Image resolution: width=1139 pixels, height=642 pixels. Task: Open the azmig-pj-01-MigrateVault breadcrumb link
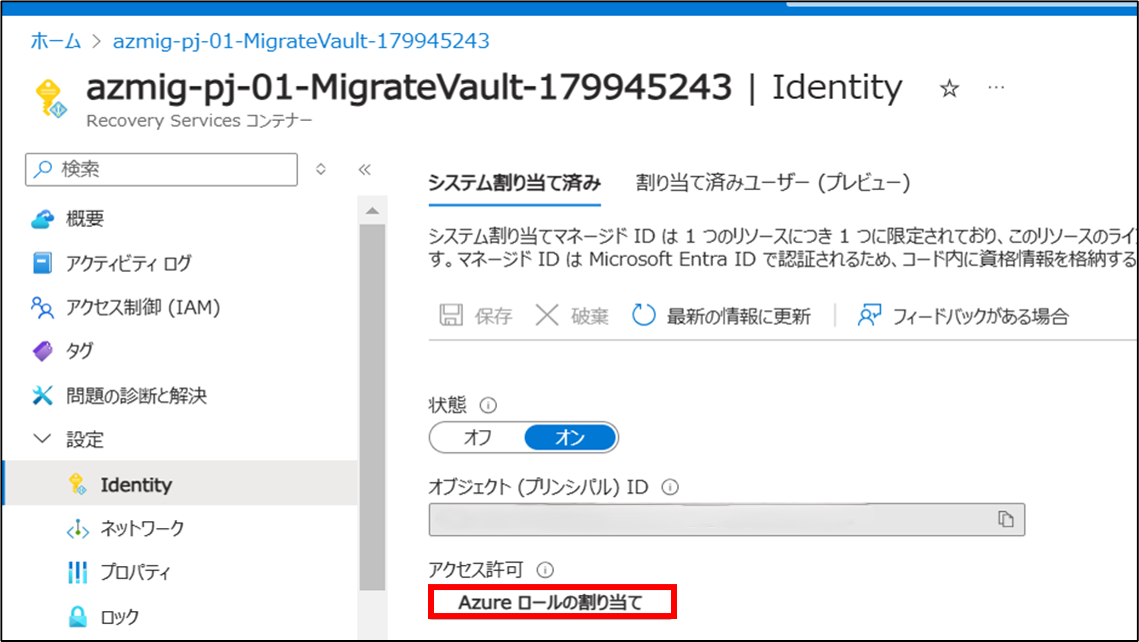coord(301,41)
